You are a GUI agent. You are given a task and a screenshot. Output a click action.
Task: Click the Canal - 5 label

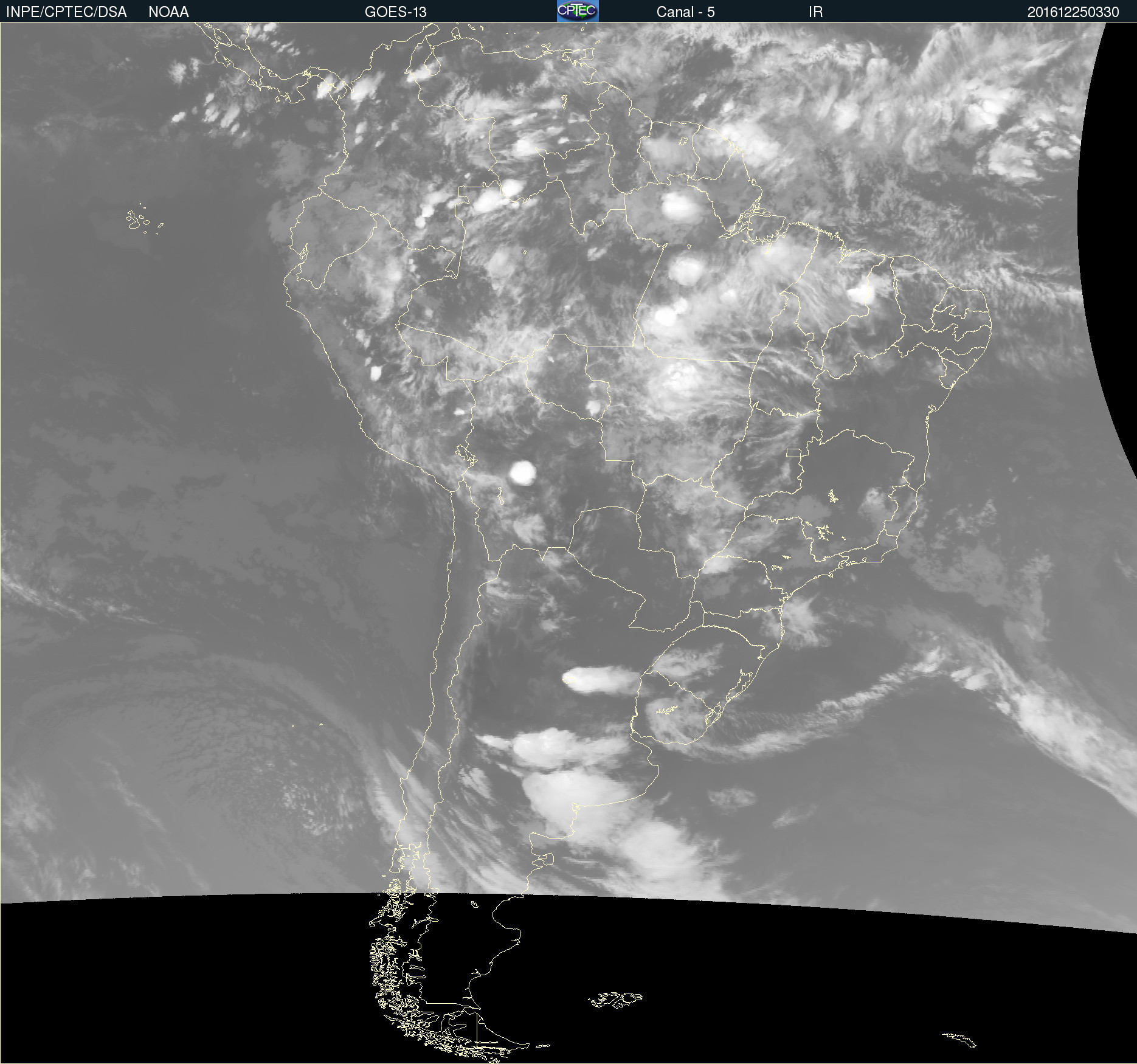685,12
